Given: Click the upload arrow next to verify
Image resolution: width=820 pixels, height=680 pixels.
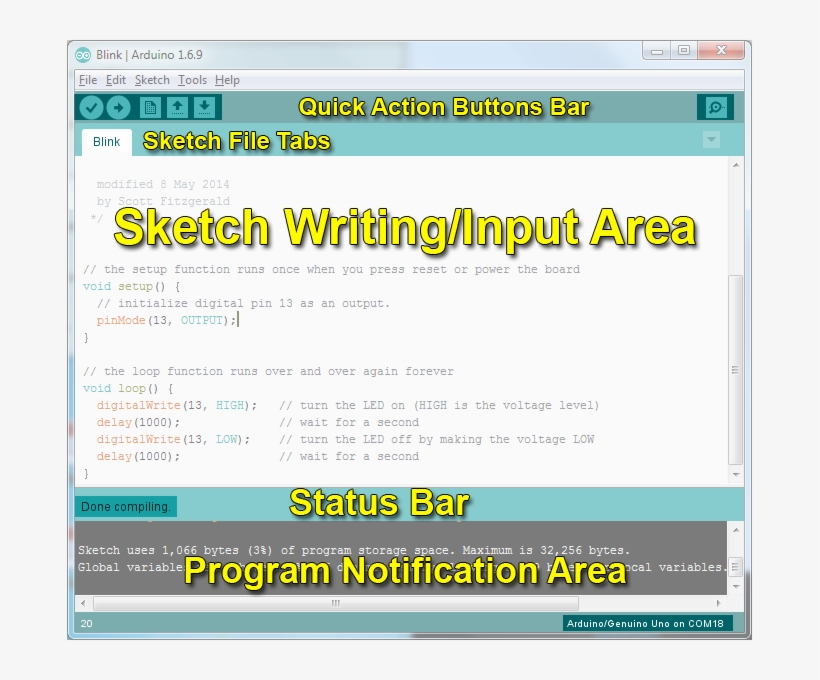Looking at the screenshot, I should [x=118, y=107].
